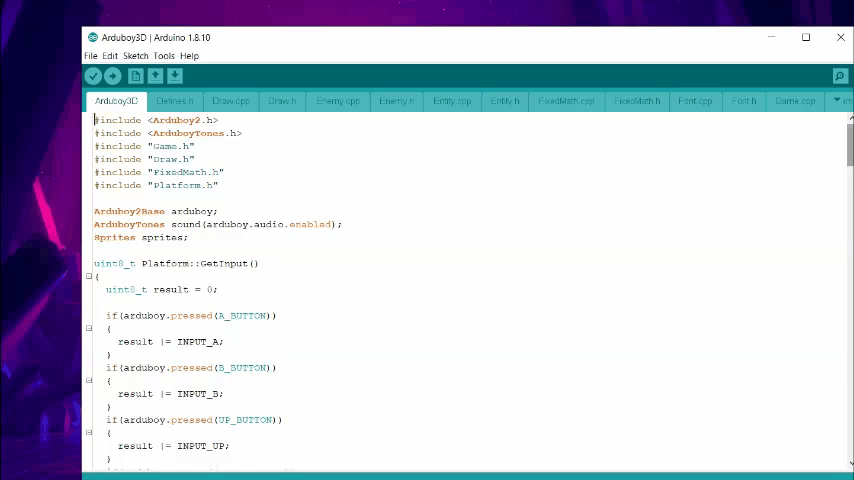Switch to the FixedMath.h tab
Viewport: 854px width, 480px height.
(x=636, y=101)
